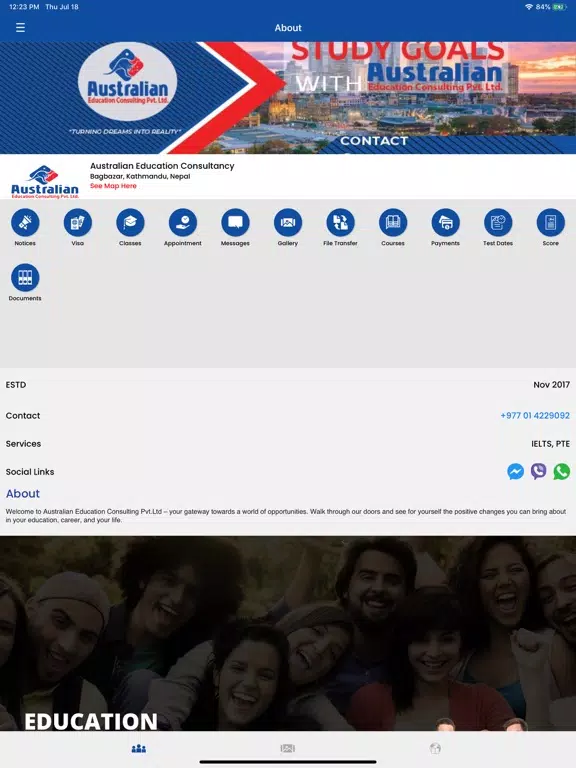Call the +977 01 4229092 number
Screen dimensions: 576x768
point(535,415)
